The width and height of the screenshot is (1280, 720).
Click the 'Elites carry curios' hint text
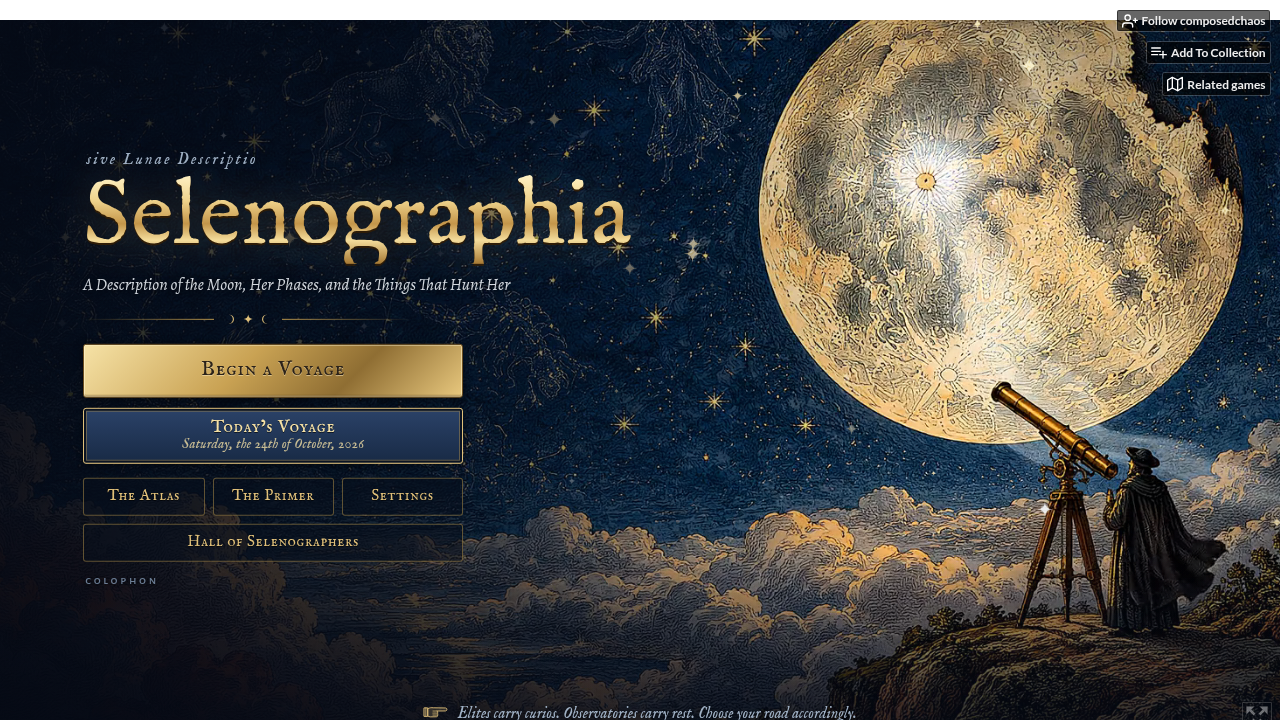click(x=656, y=712)
